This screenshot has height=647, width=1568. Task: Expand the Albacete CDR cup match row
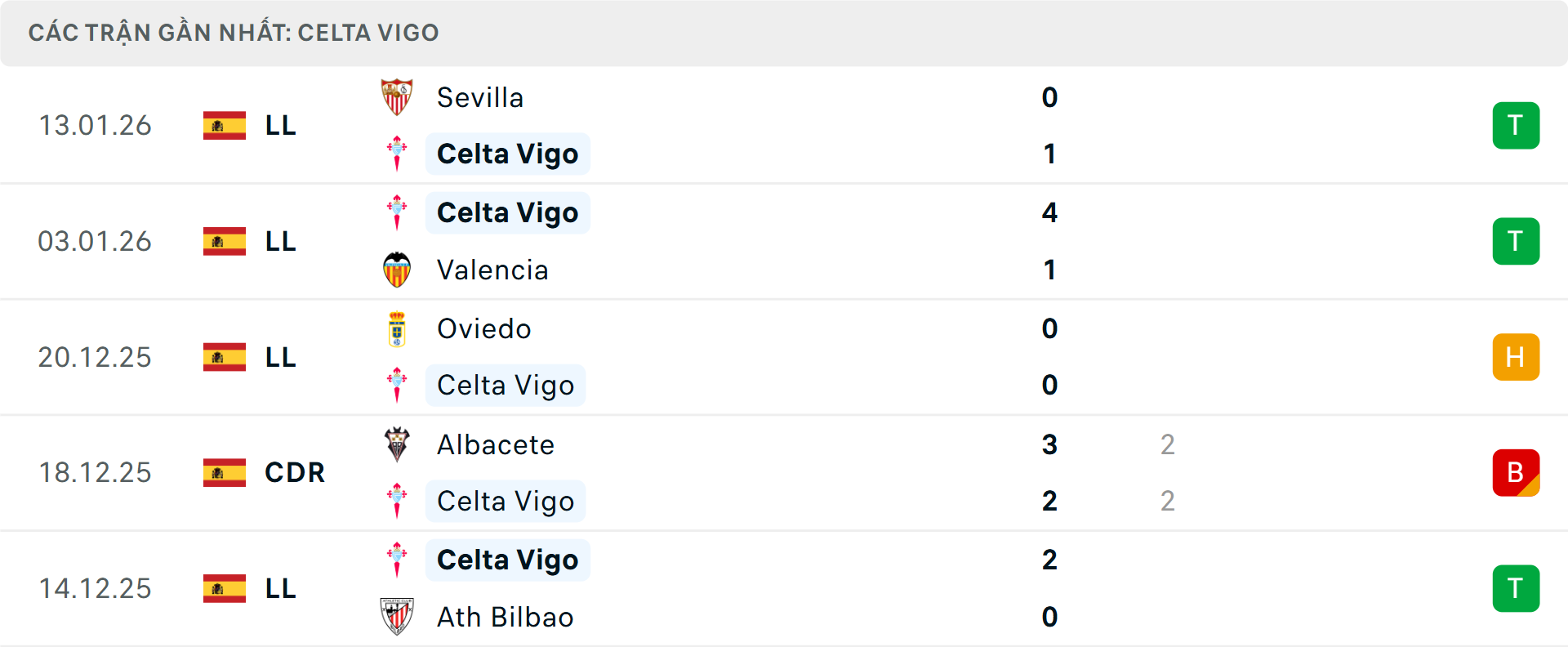pyautogui.click(x=784, y=472)
